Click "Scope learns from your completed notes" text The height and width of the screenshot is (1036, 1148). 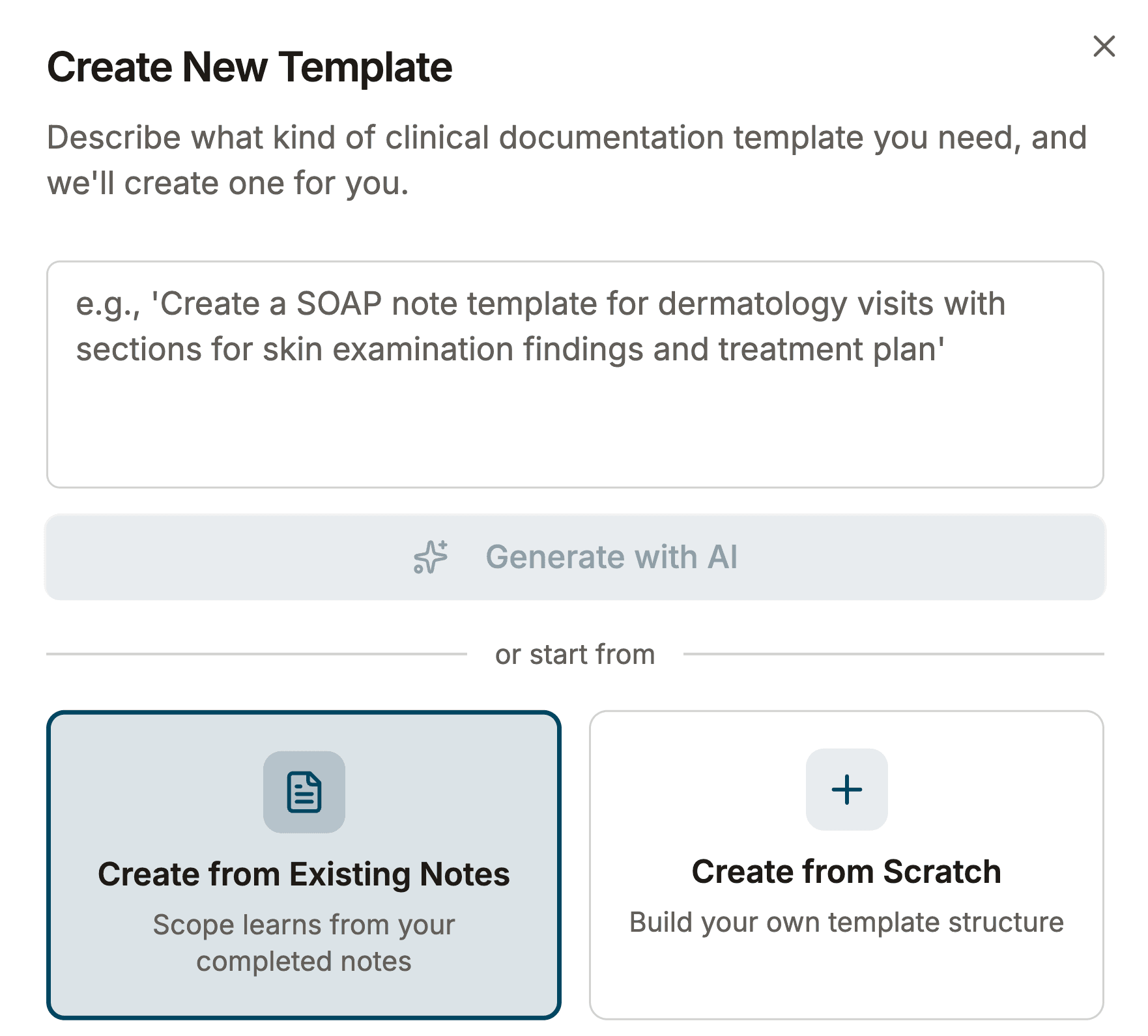[x=304, y=943]
